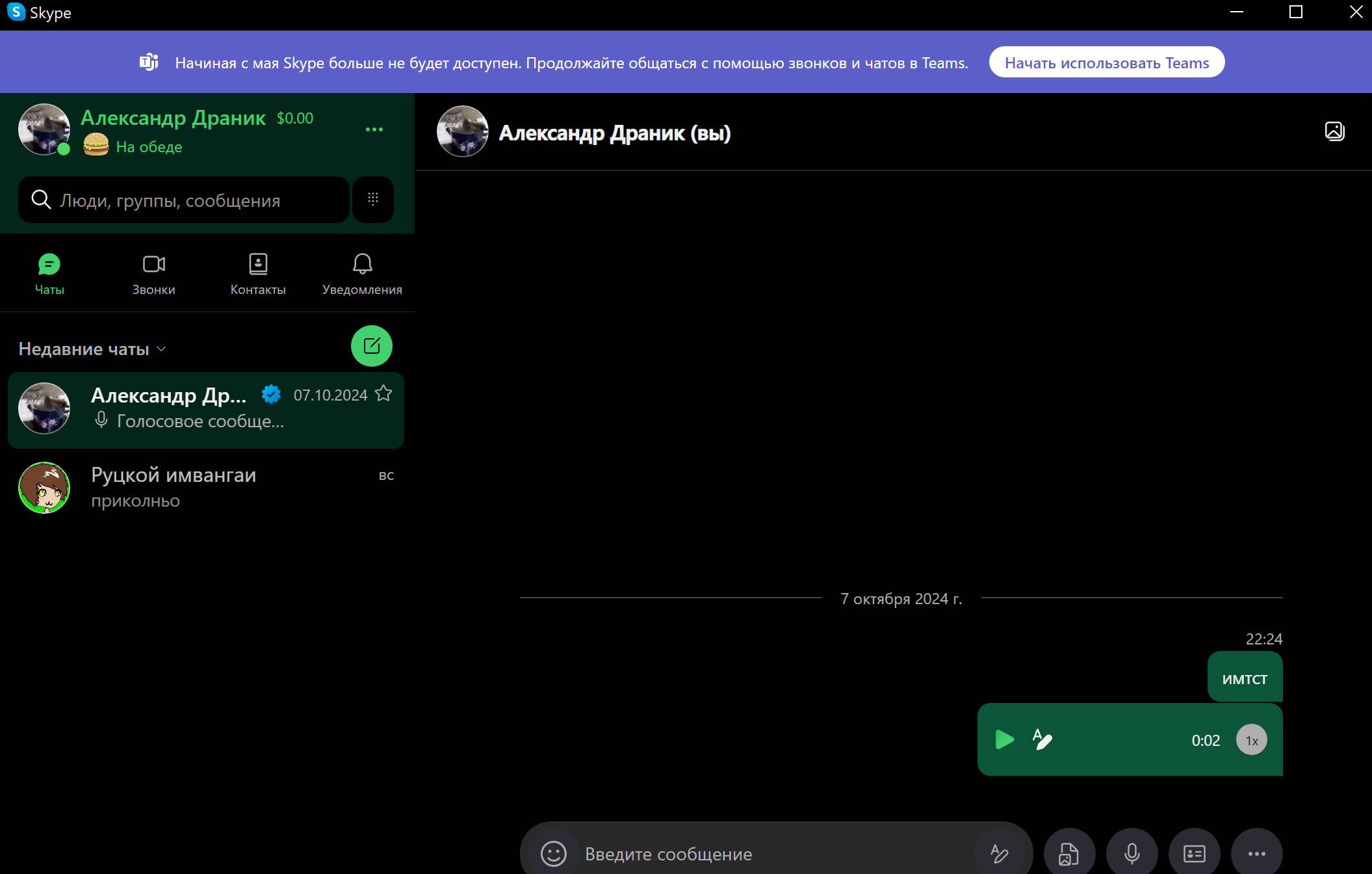Open the Александр Драник chat from list
Screen dimensions: 1372x874
tap(206, 410)
